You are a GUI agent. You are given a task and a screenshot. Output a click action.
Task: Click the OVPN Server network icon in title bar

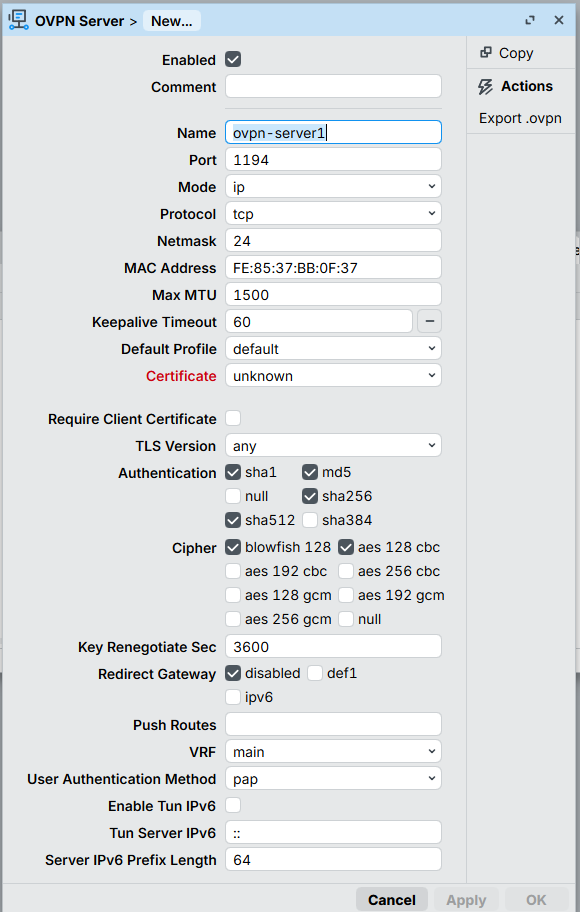click(18, 20)
